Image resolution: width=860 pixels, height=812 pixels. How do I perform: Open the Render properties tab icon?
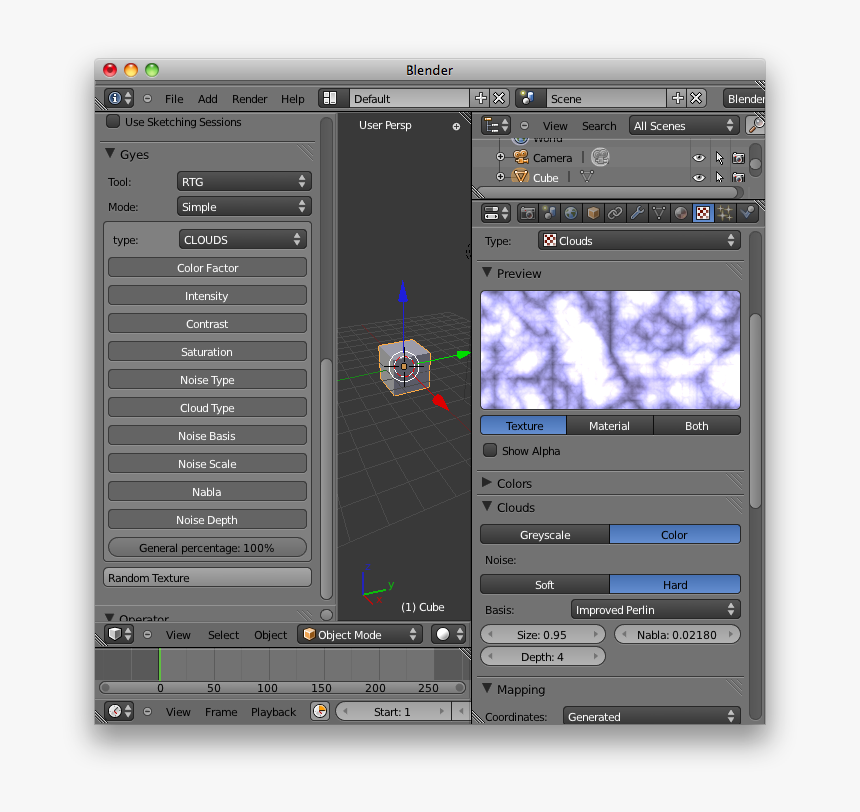(527, 213)
